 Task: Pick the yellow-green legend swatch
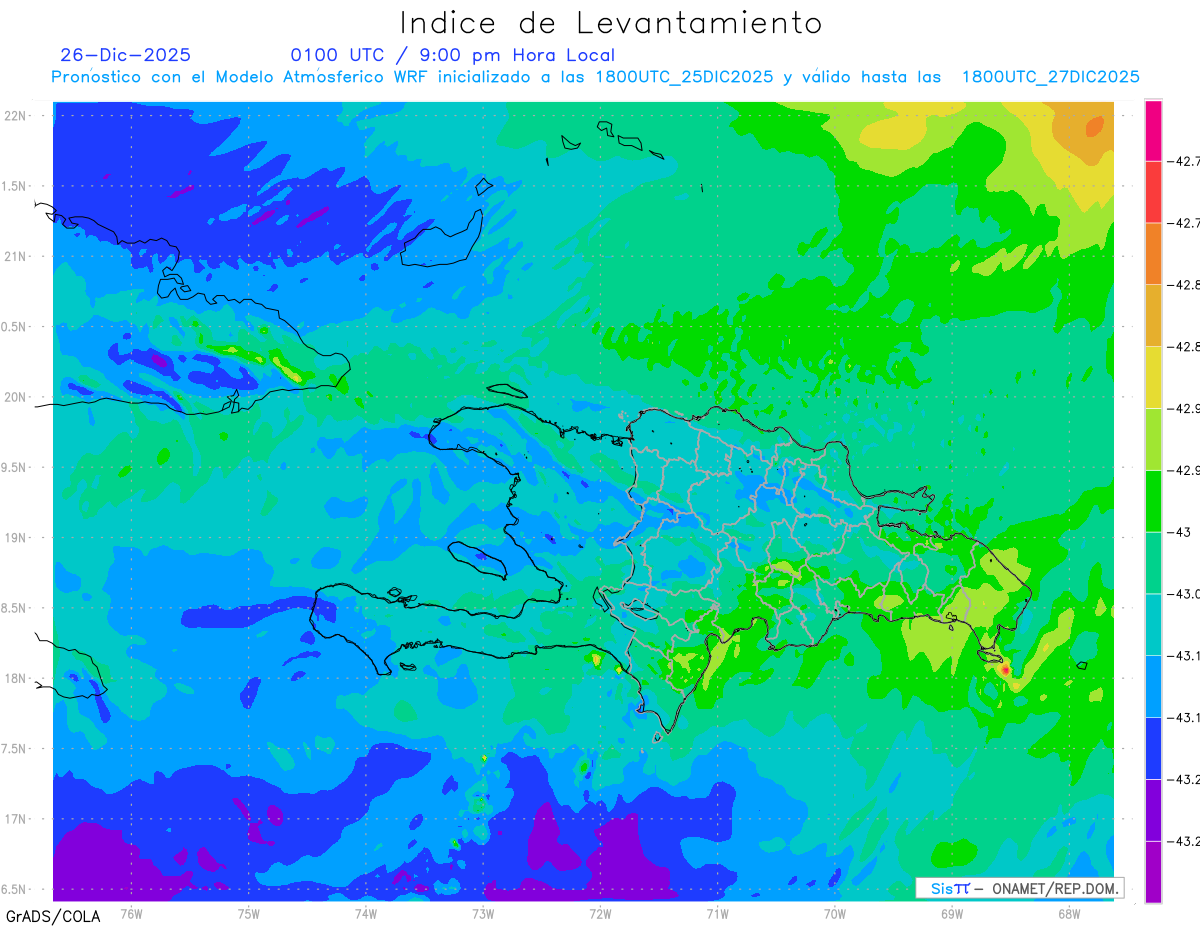point(1153,439)
